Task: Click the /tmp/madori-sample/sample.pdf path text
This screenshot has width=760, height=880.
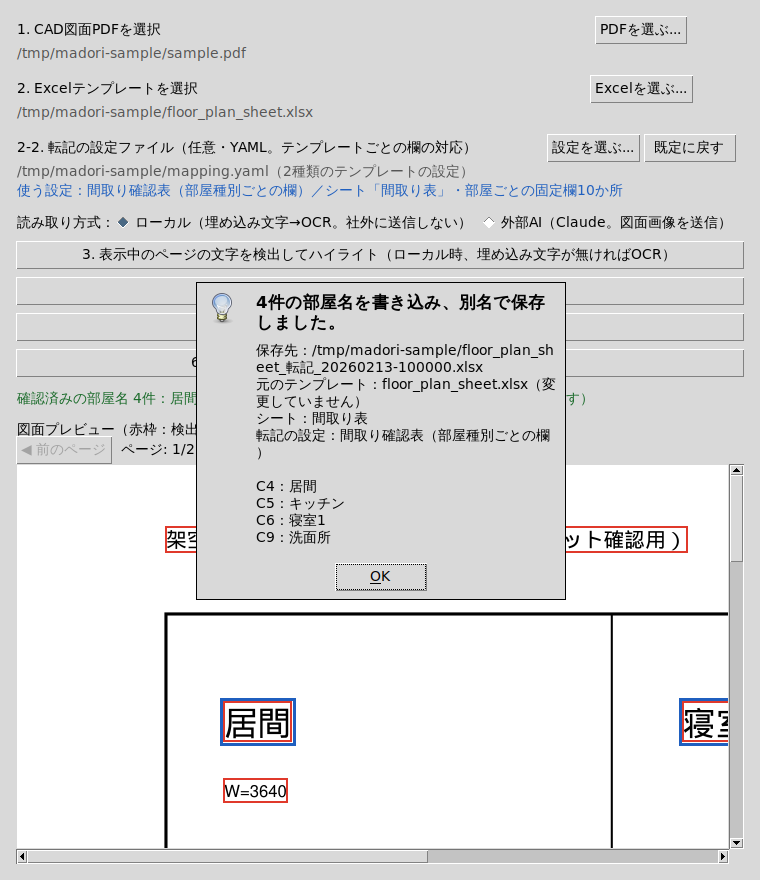Action: [x=131, y=53]
